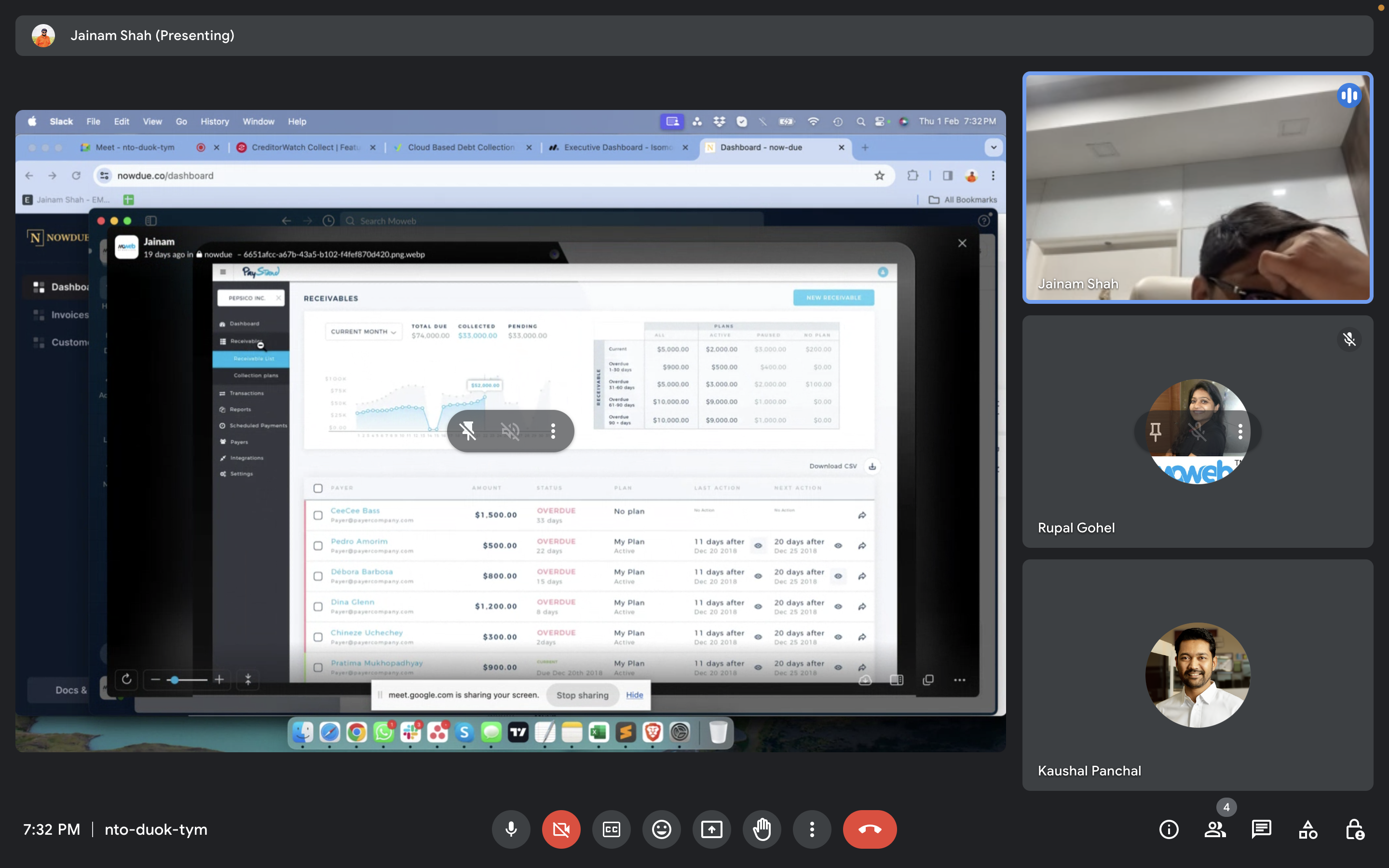Switch to Executive Dashboard browser tab

point(618,148)
